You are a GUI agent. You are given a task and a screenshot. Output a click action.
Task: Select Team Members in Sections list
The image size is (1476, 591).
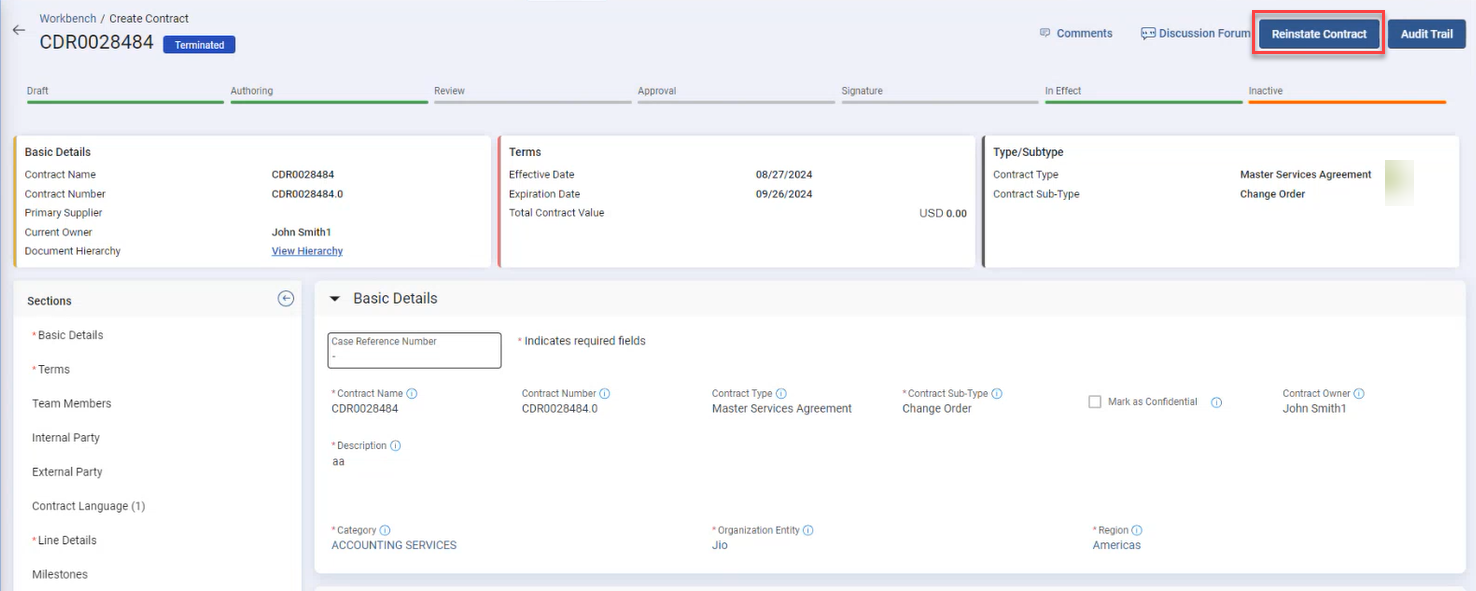pos(72,404)
